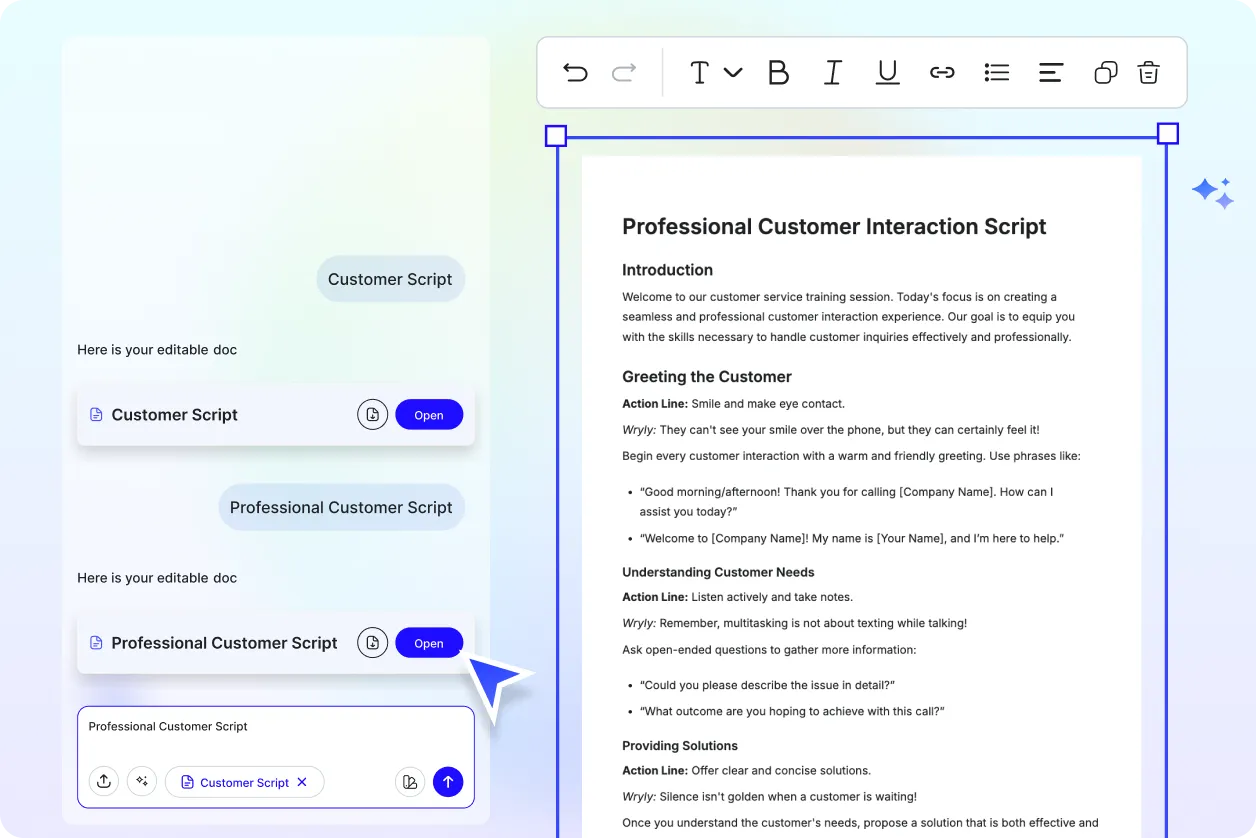1256x838 pixels.
Task: Toggle italic formatting
Action: point(833,72)
